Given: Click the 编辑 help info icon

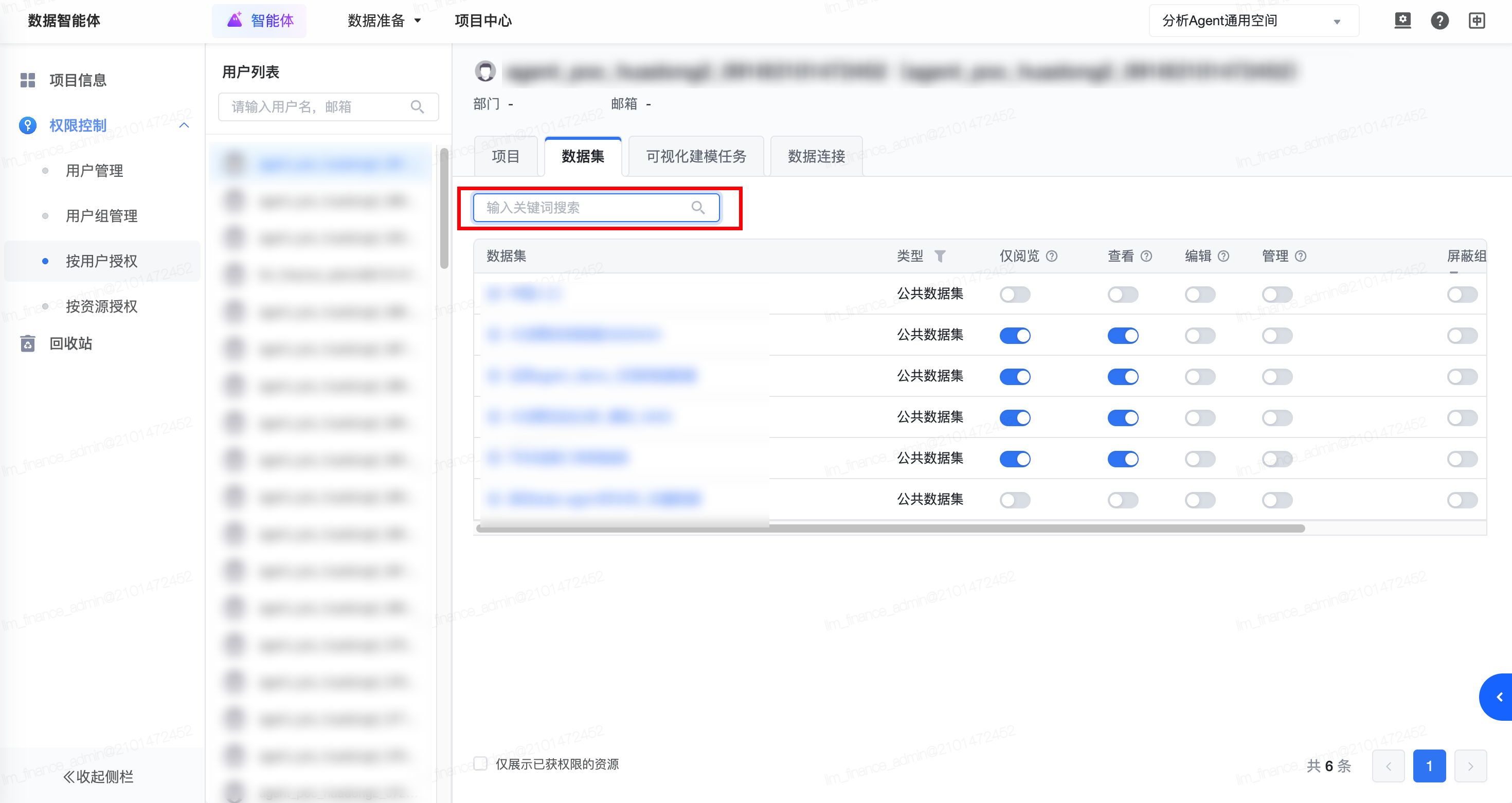Looking at the screenshot, I should (1223, 255).
